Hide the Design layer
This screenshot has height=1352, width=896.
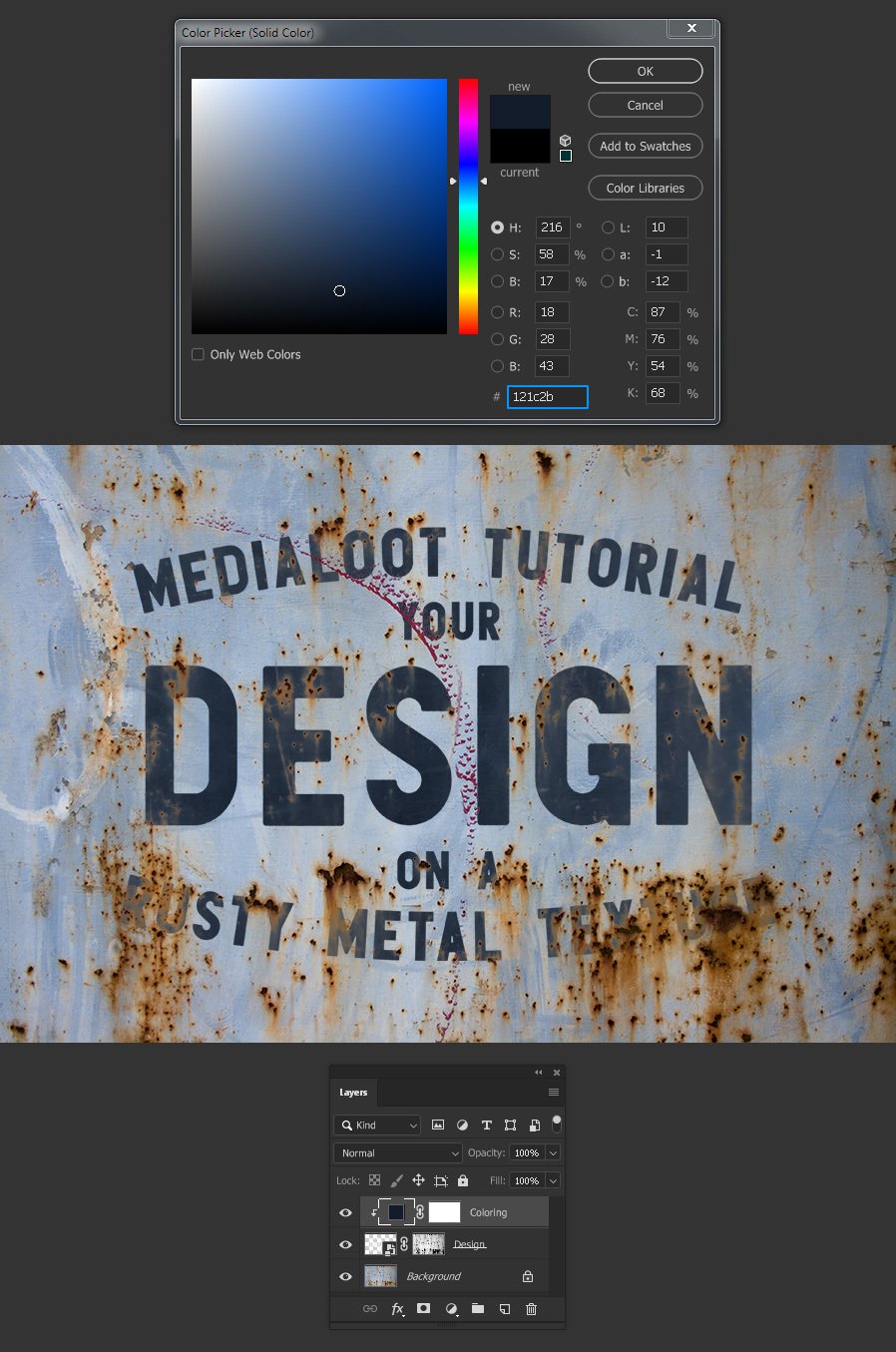(346, 1244)
